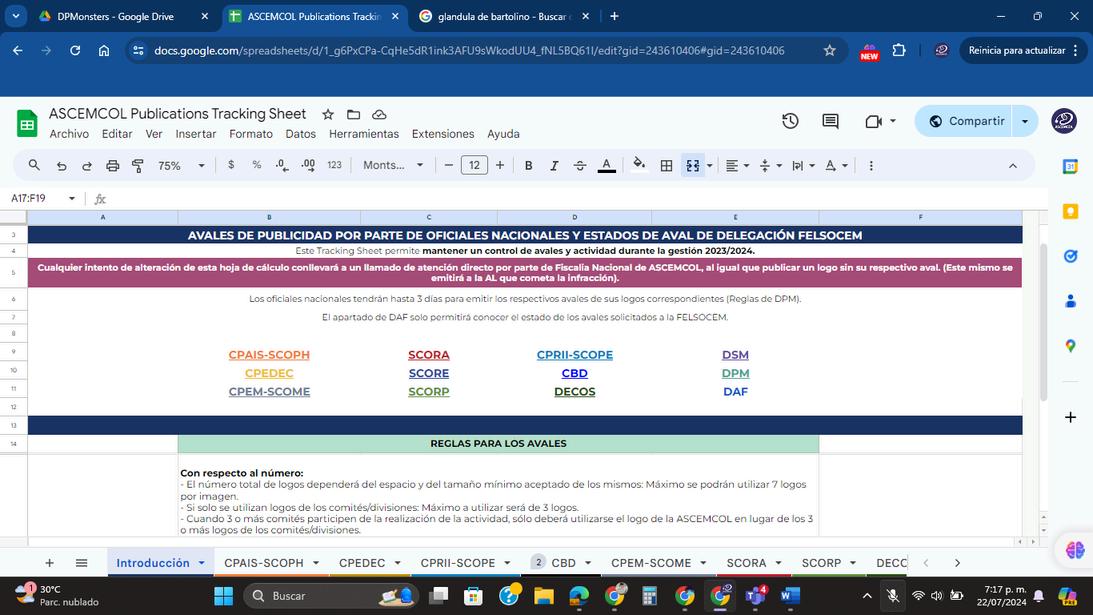
Task: Open Contacts side panel
Action: point(1070,301)
